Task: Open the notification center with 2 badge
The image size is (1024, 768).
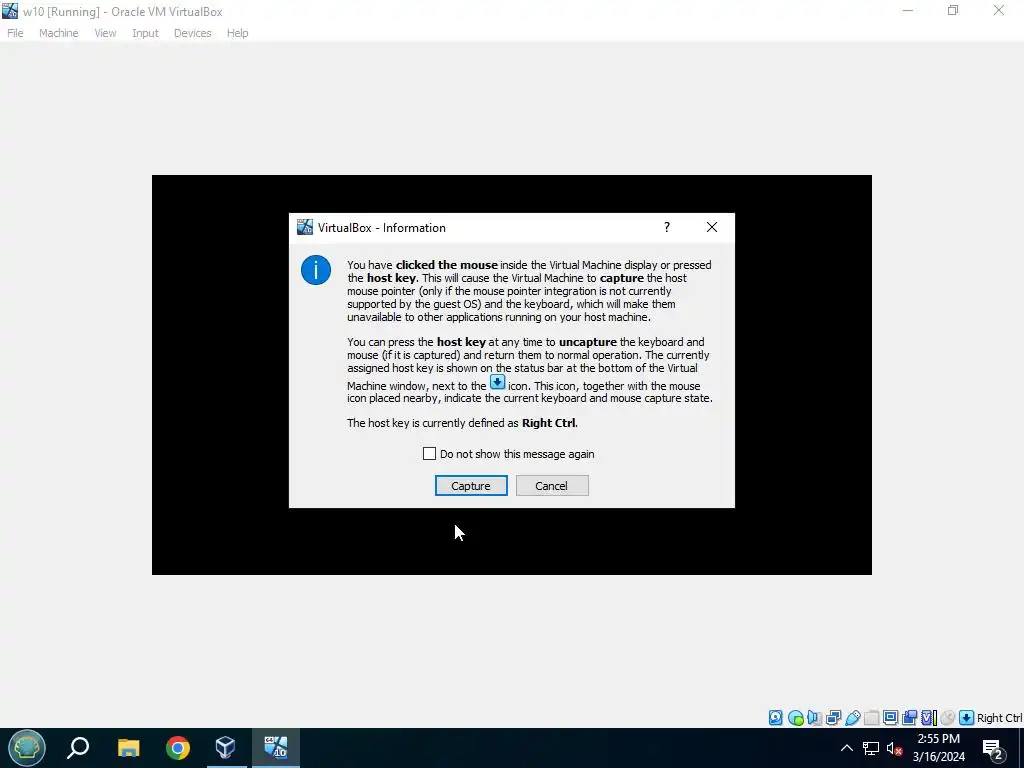Action: [x=993, y=749]
